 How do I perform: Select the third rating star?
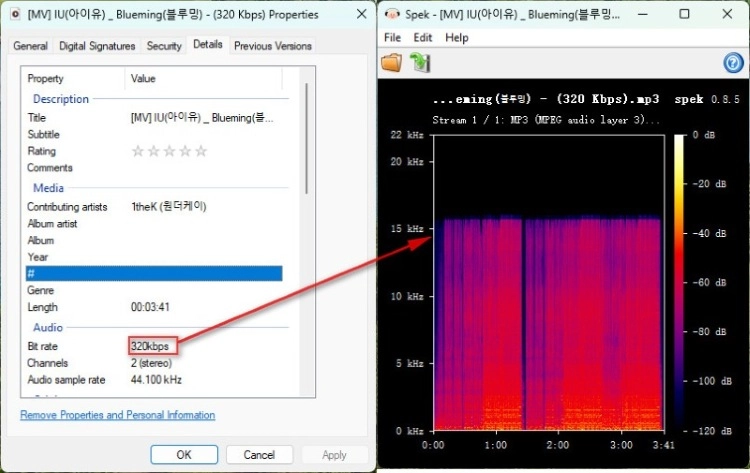[169, 151]
